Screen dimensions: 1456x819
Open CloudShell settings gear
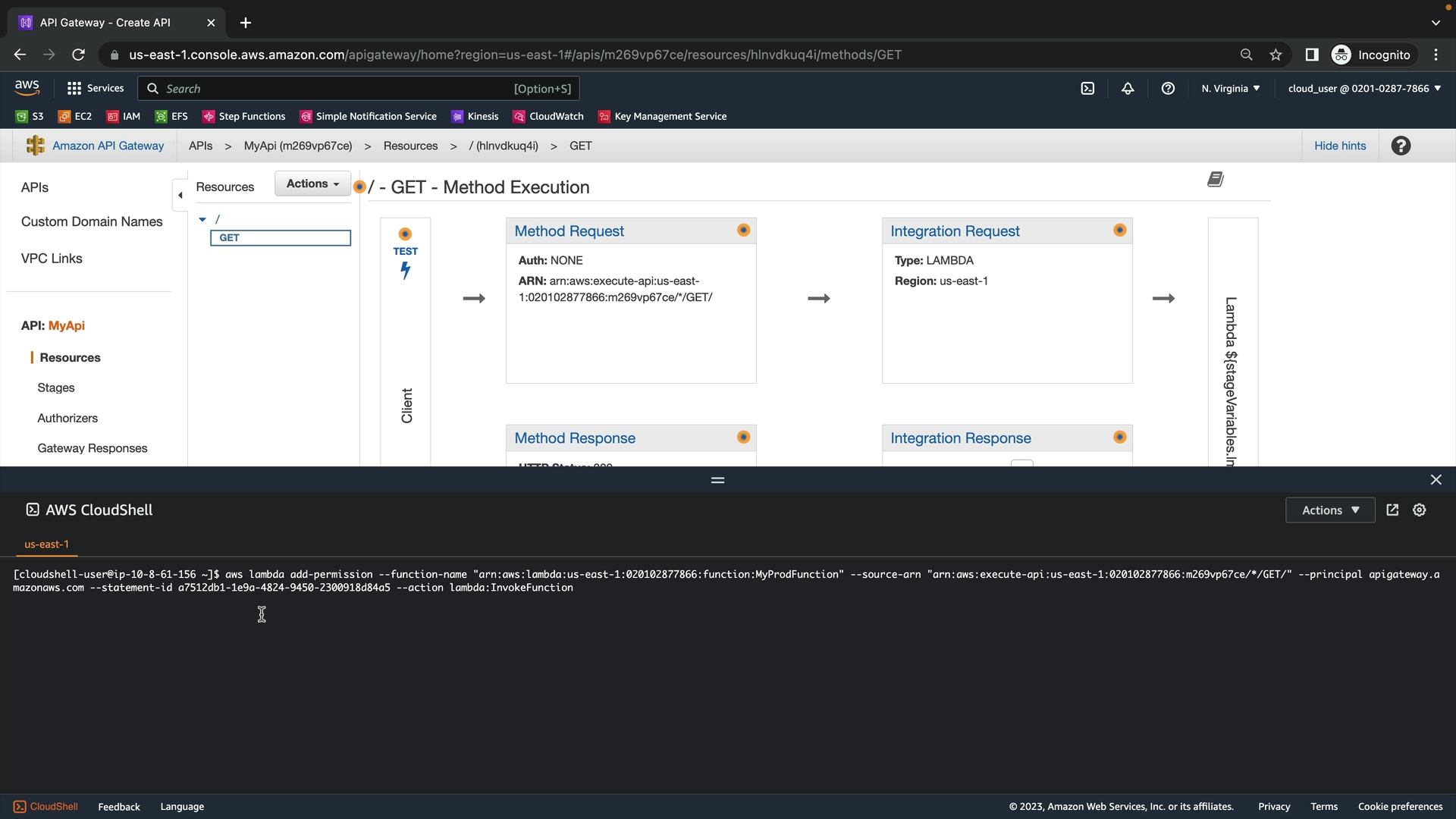(1420, 510)
